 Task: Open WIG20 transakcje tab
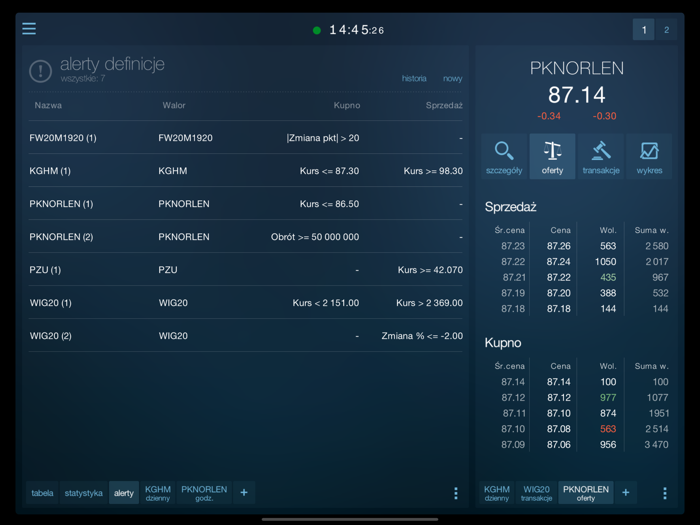[x=536, y=493]
